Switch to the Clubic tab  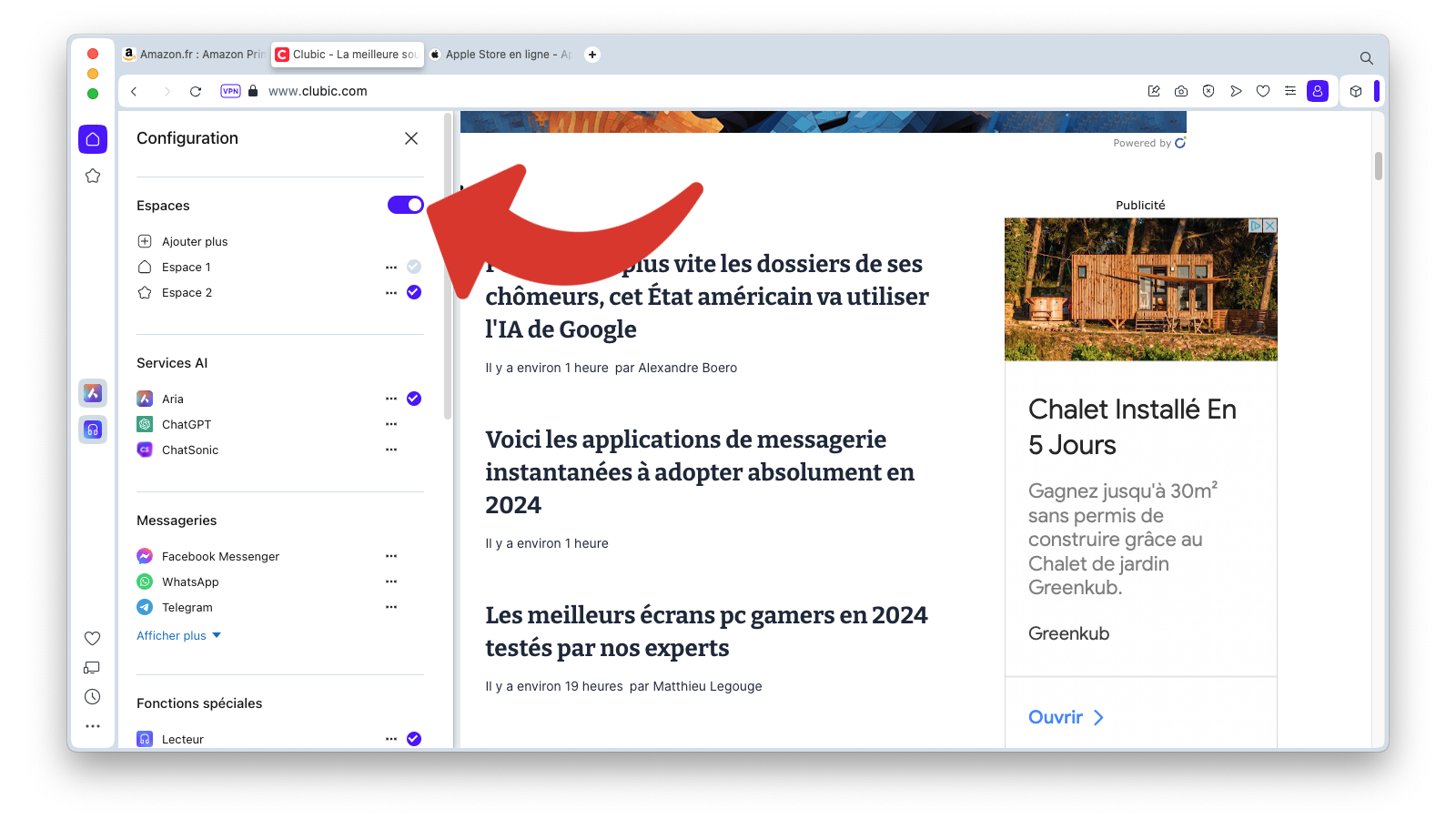pyautogui.click(x=348, y=55)
